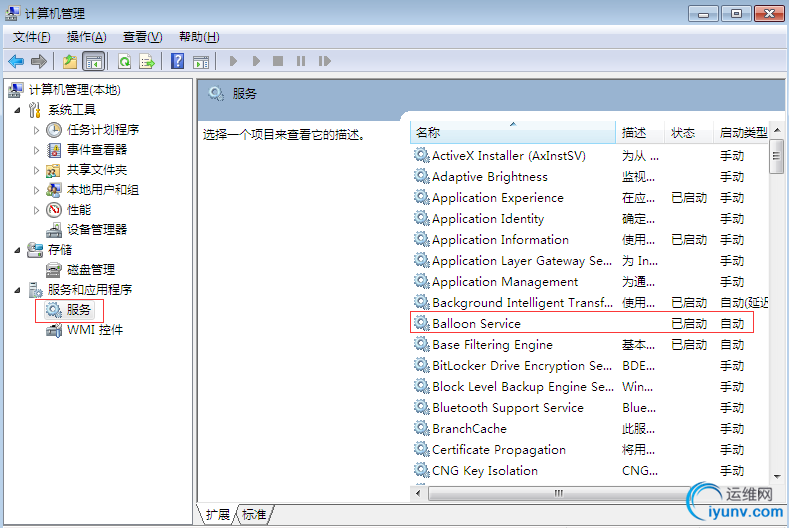Collapse the 存储 tree node
Screen dimensions: 789x528
(x=17, y=250)
